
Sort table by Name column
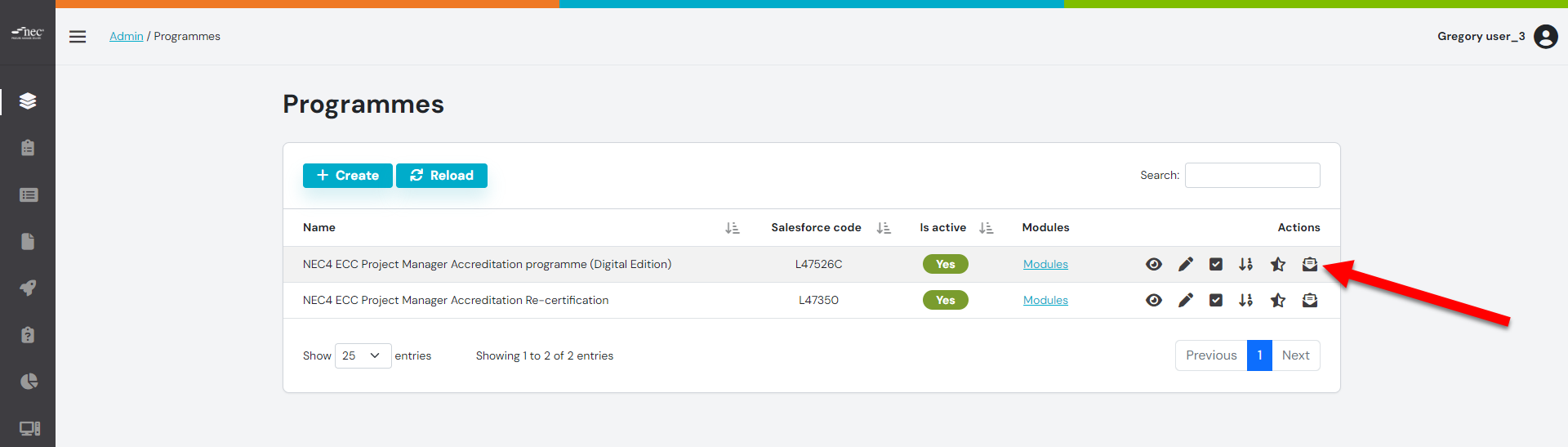point(732,228)
